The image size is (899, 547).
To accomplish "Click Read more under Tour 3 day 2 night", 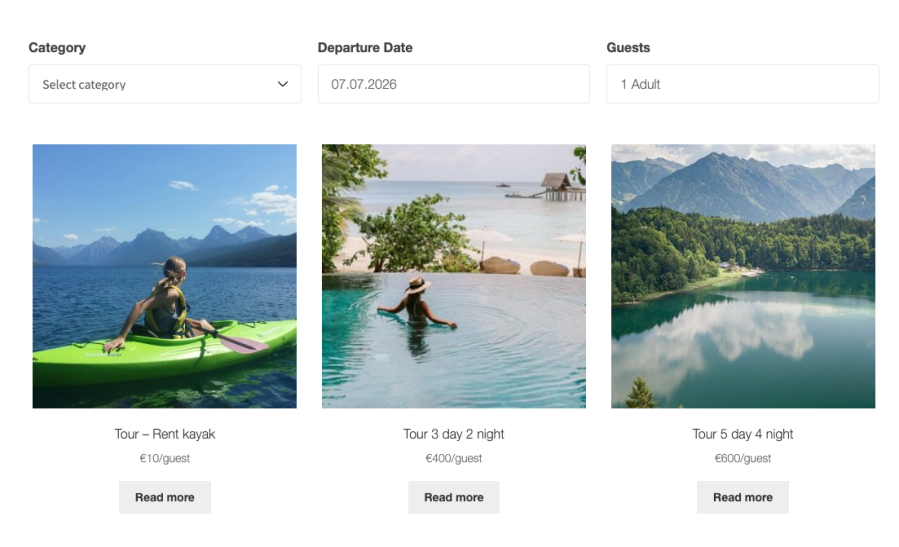I will [x=454, y=497].
